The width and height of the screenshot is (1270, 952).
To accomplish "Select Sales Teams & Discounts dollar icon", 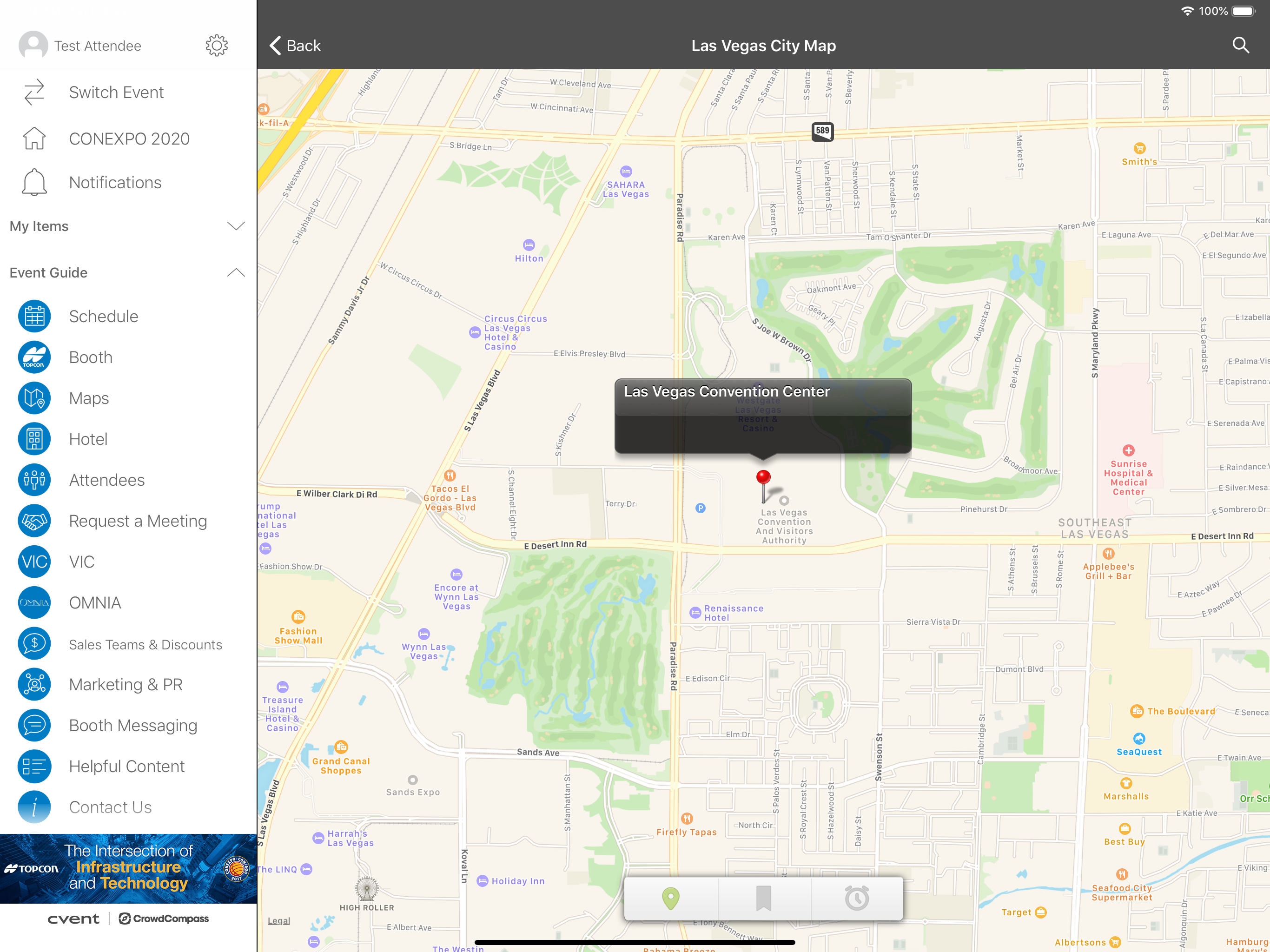I will [x=34, y=644].
